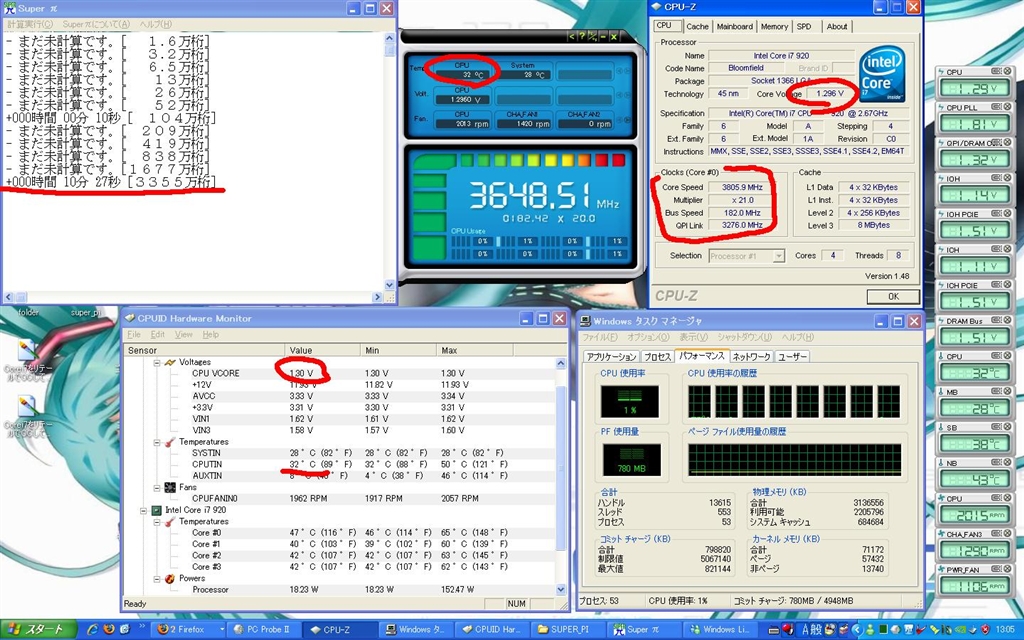Switch to Mainboard tab in CPU-Z
Viewport: 1024px width, 640px height.
coord(735,27)
